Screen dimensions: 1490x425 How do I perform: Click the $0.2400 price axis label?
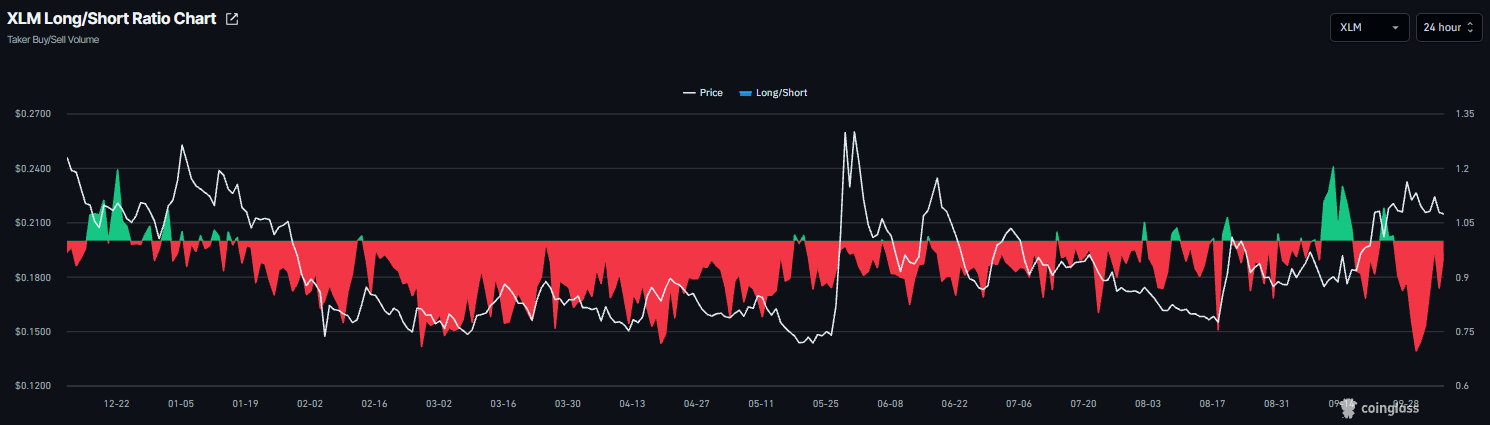click(32, 168)
